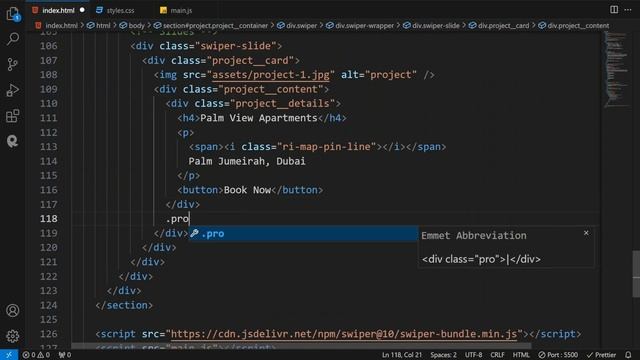Click the index.html breadcrumb
Viewport: 640px width, 360px height.
pyautogui.click(x=61, y=25)
